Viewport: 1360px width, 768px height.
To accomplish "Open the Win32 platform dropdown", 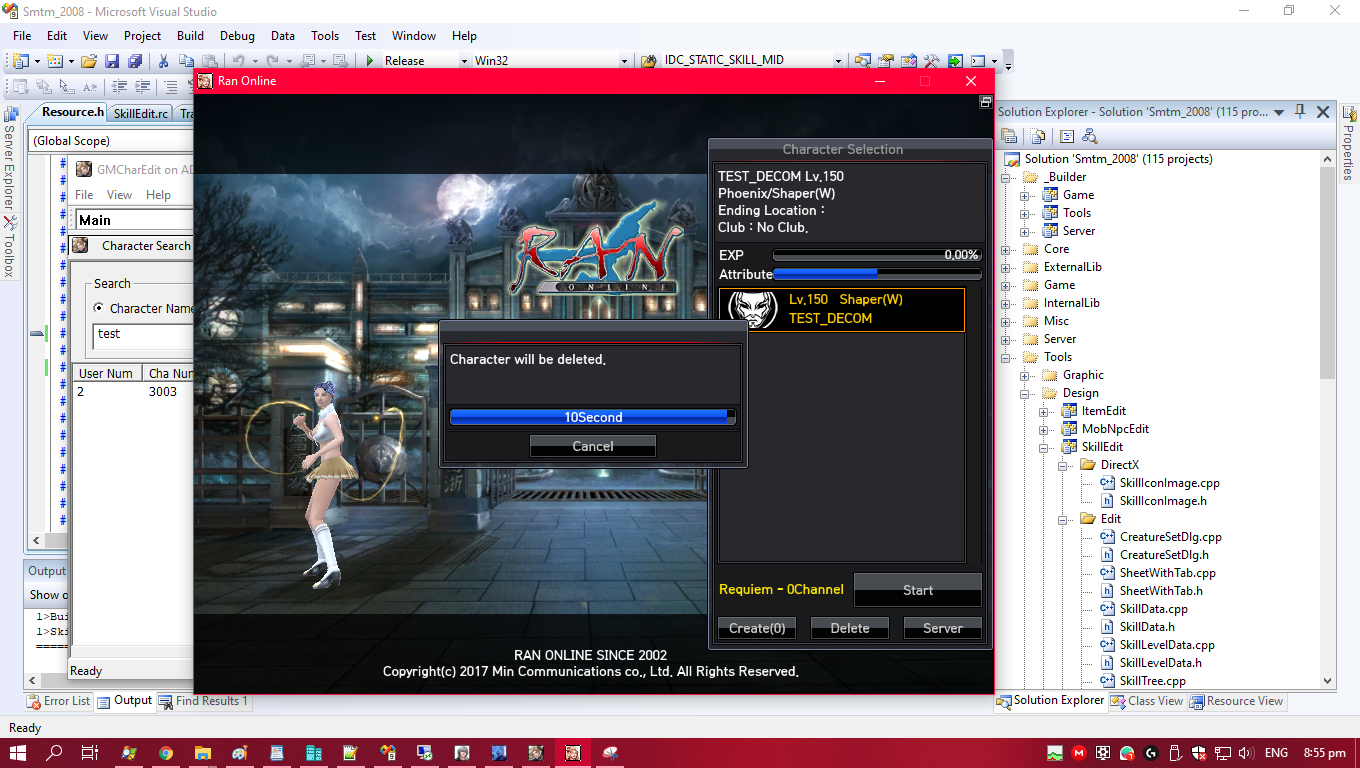I will [x=624, y=61].
